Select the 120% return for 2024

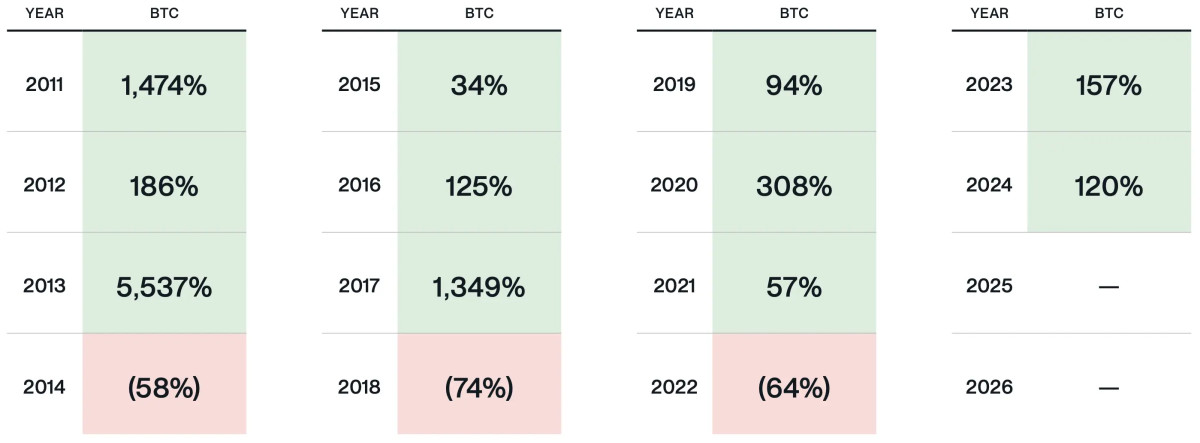point(1108,186)
